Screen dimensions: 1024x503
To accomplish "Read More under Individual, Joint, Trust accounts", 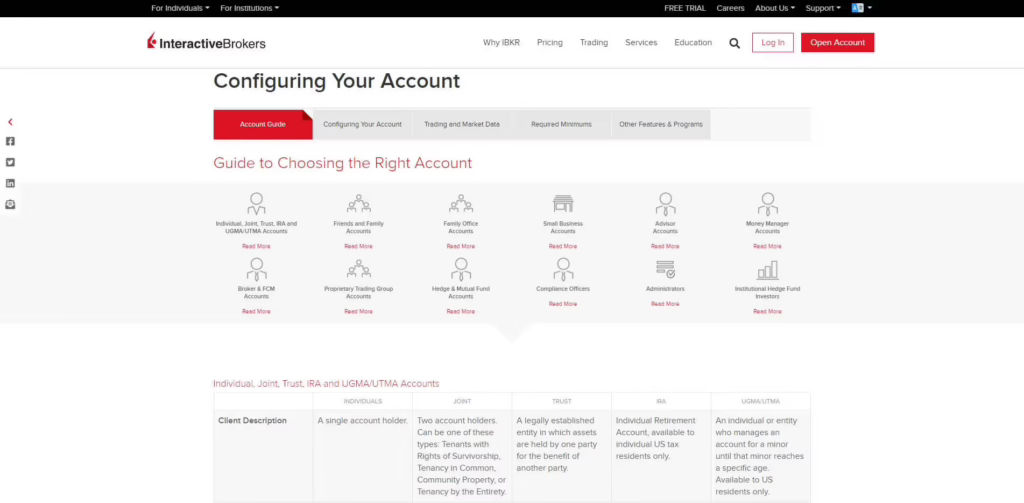I will (x=256, y=246).
